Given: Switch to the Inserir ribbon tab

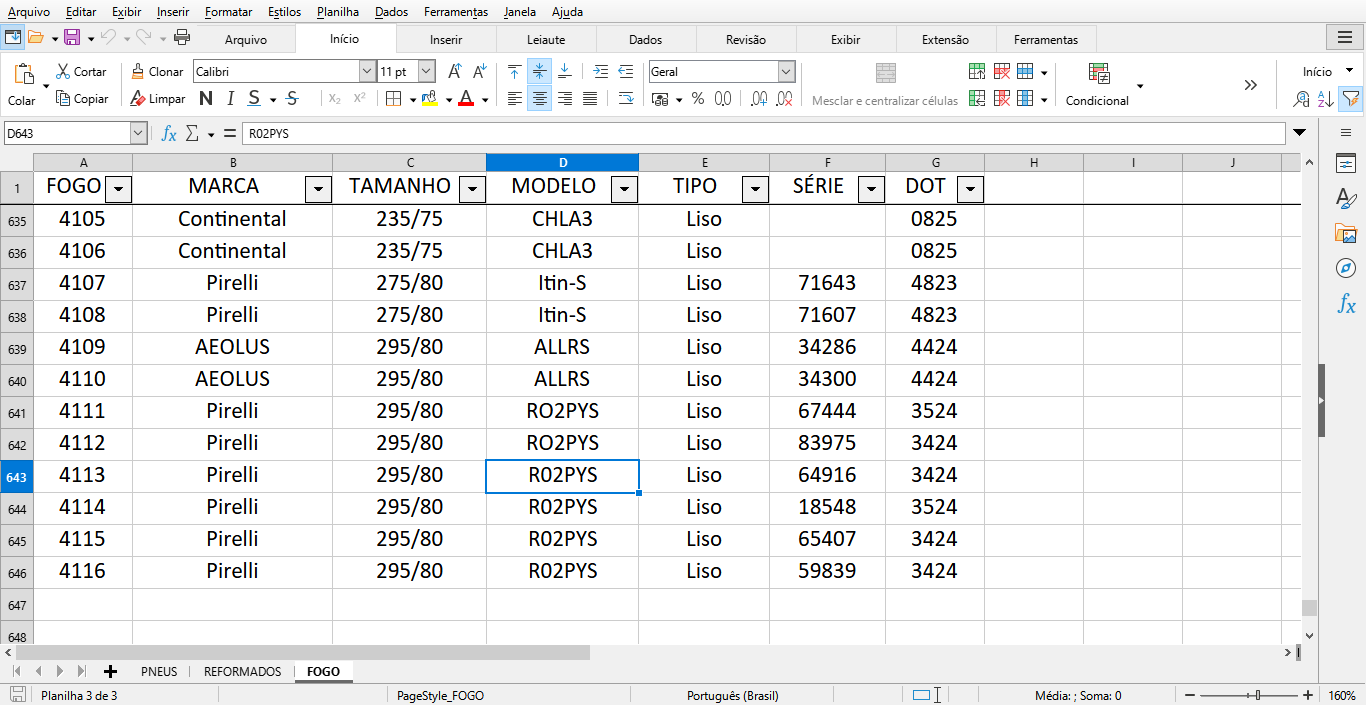Looking at the screenshot, I should coord(446,40).
